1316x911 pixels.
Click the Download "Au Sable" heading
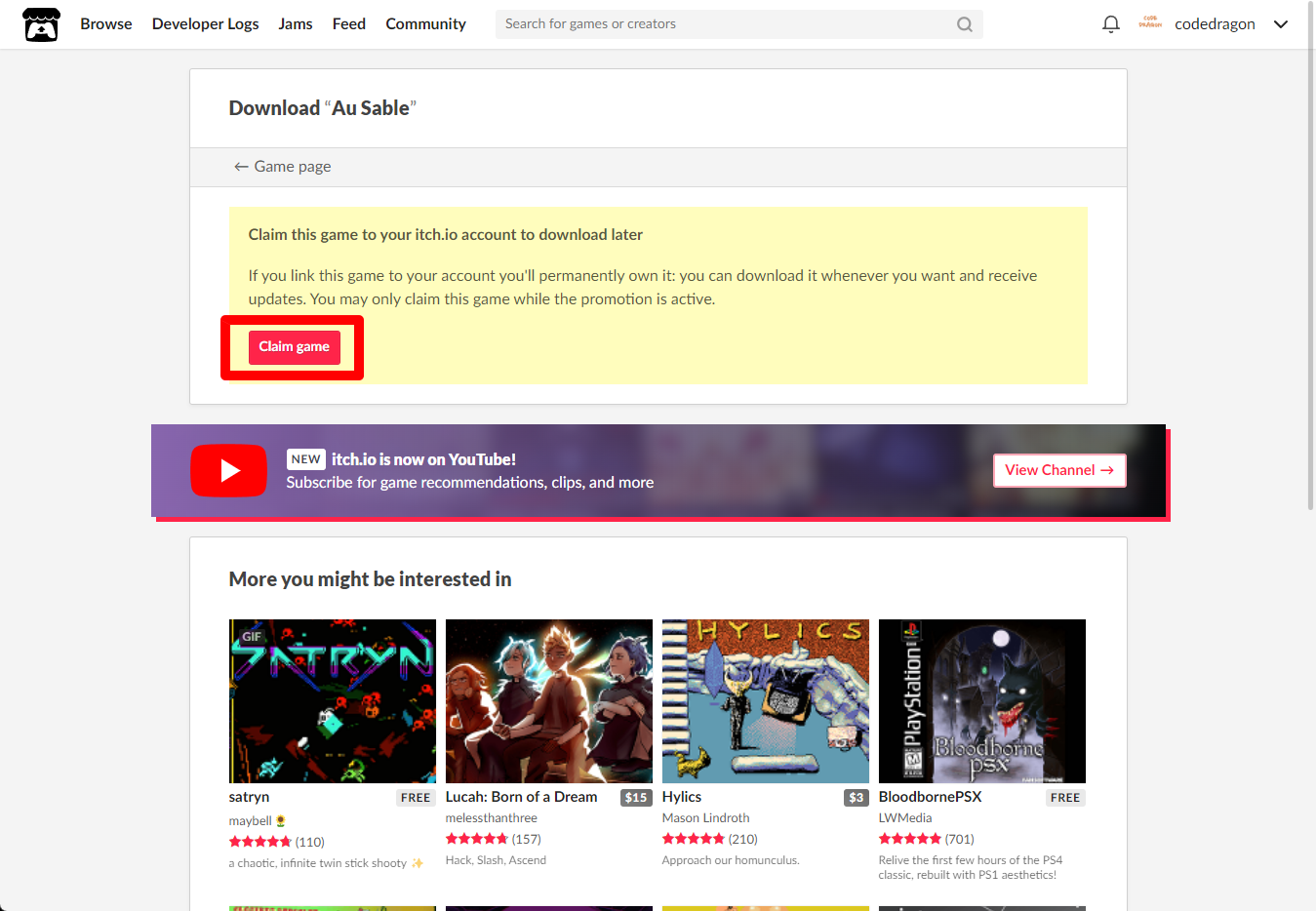click(x=322, y=108)
